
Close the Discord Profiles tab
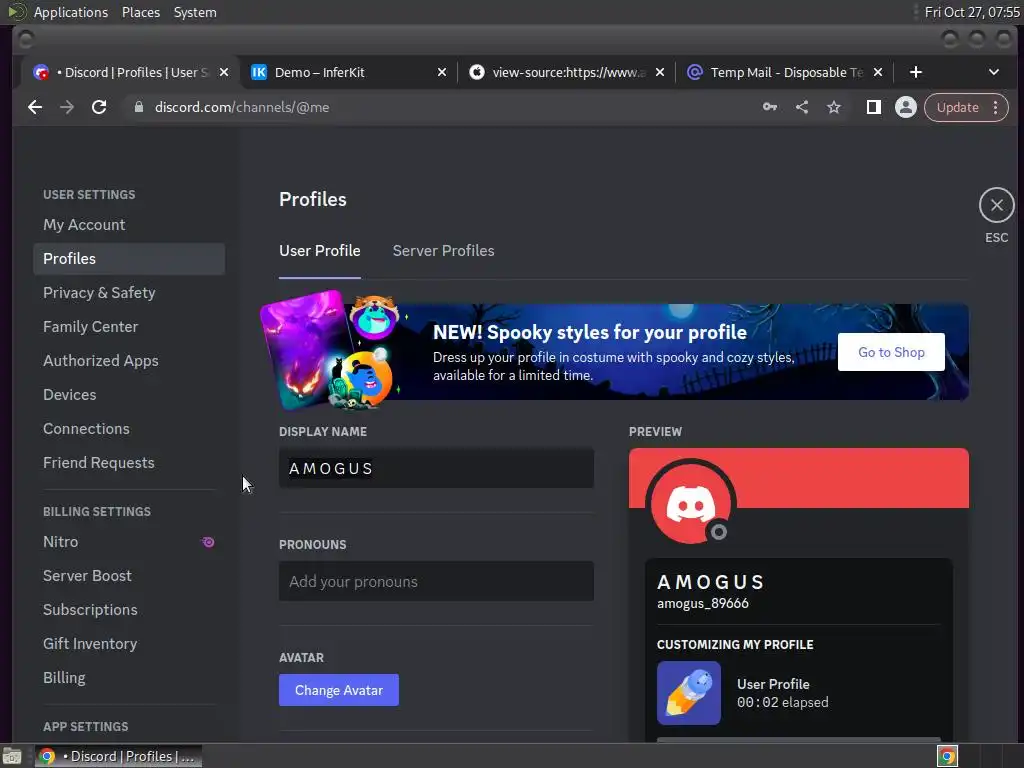click(x=224, y=72)
